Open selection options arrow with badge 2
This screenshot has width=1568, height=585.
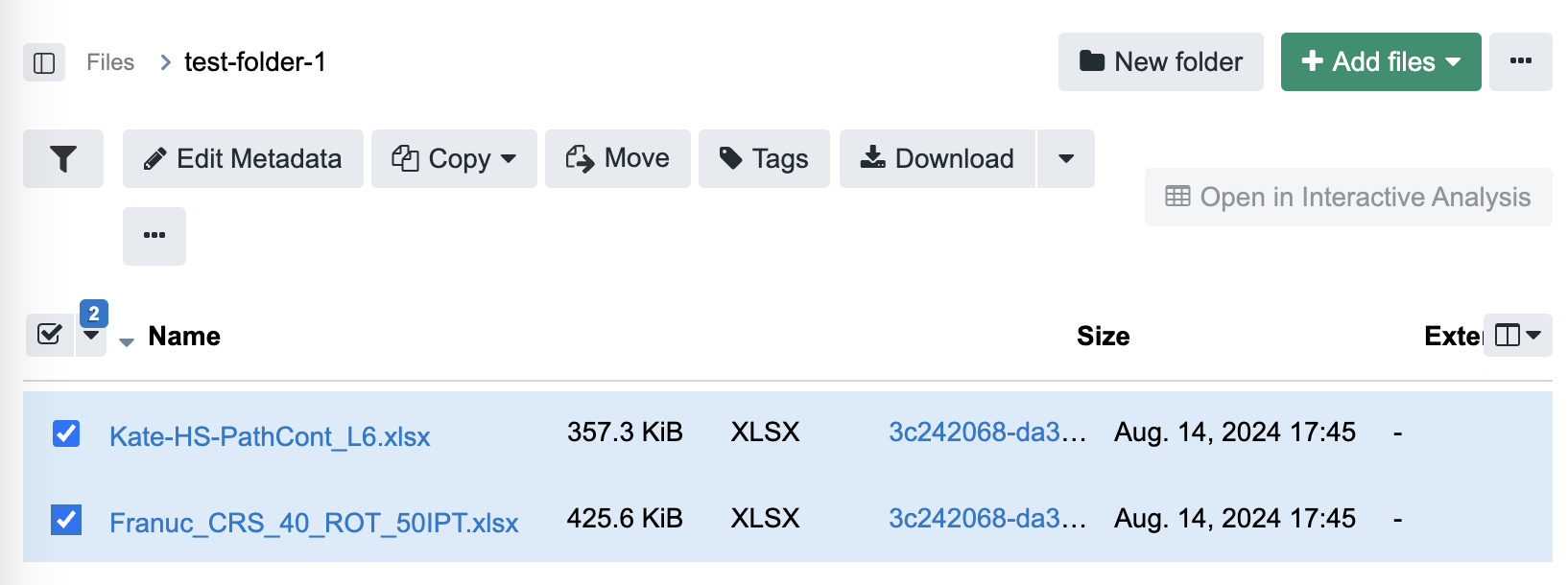click(91, 337)
